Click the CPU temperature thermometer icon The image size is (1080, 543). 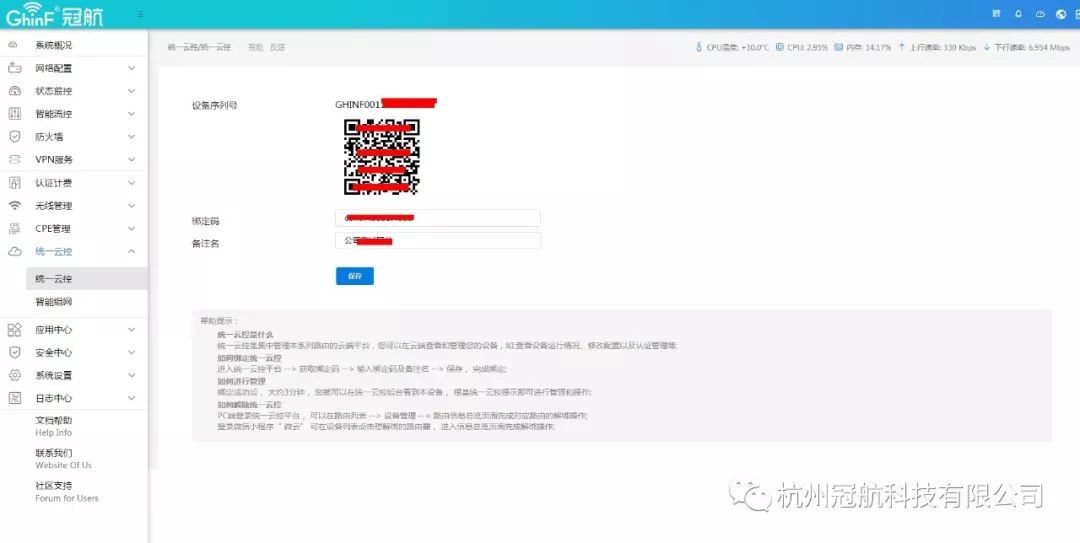point(699,48)
